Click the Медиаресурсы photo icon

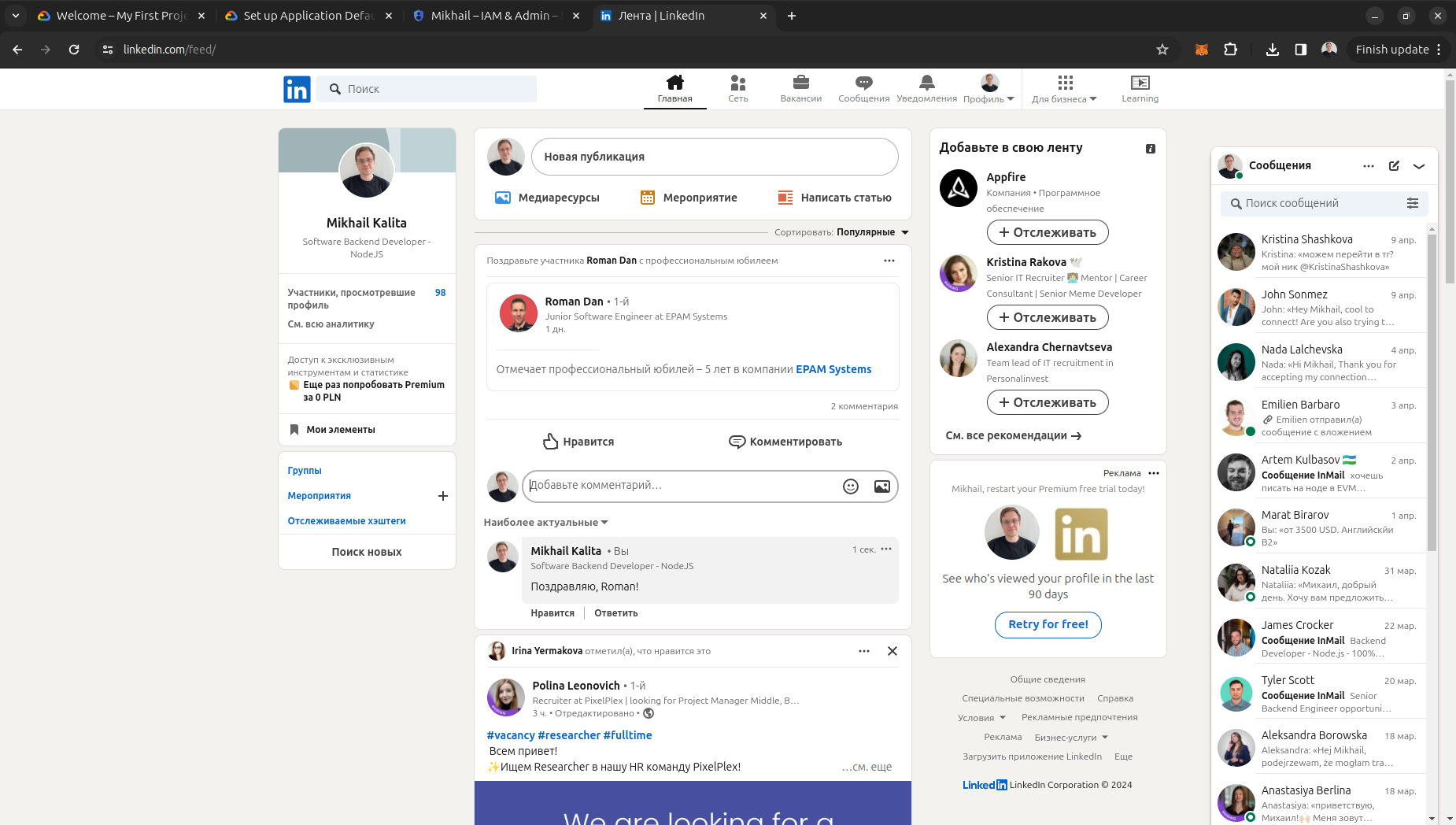pos(502,198)
